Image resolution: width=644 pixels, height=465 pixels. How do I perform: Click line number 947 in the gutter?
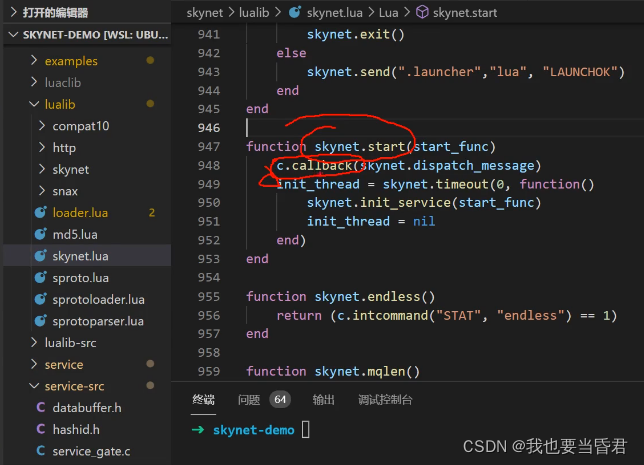pyautogui.click(x=209, y=147)
